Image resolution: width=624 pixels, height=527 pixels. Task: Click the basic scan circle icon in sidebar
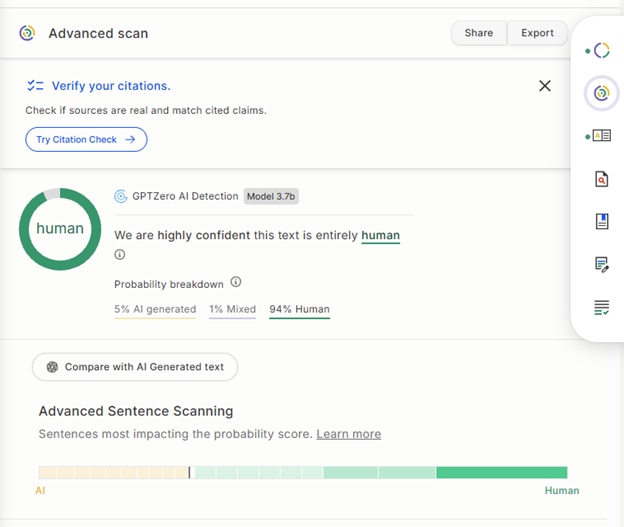coord(601,51)
